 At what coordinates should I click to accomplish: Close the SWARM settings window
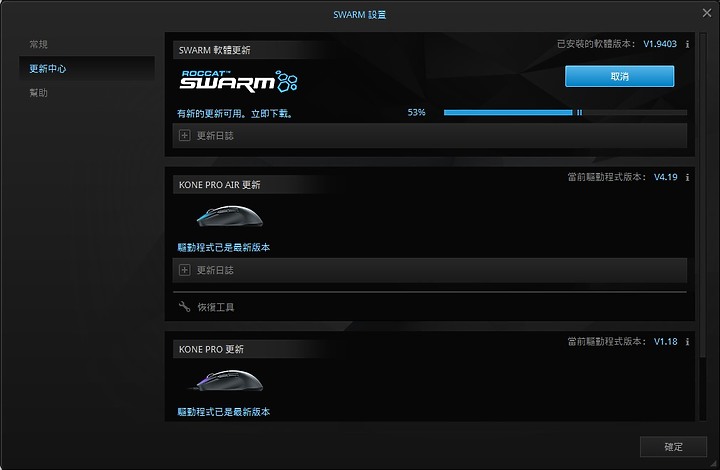(707, 13)
